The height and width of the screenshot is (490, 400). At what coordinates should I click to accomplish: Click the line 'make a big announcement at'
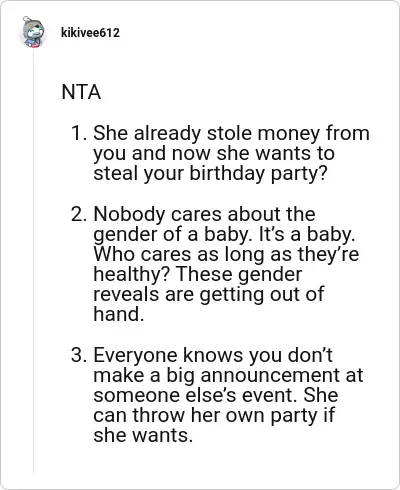click(228, 375)
